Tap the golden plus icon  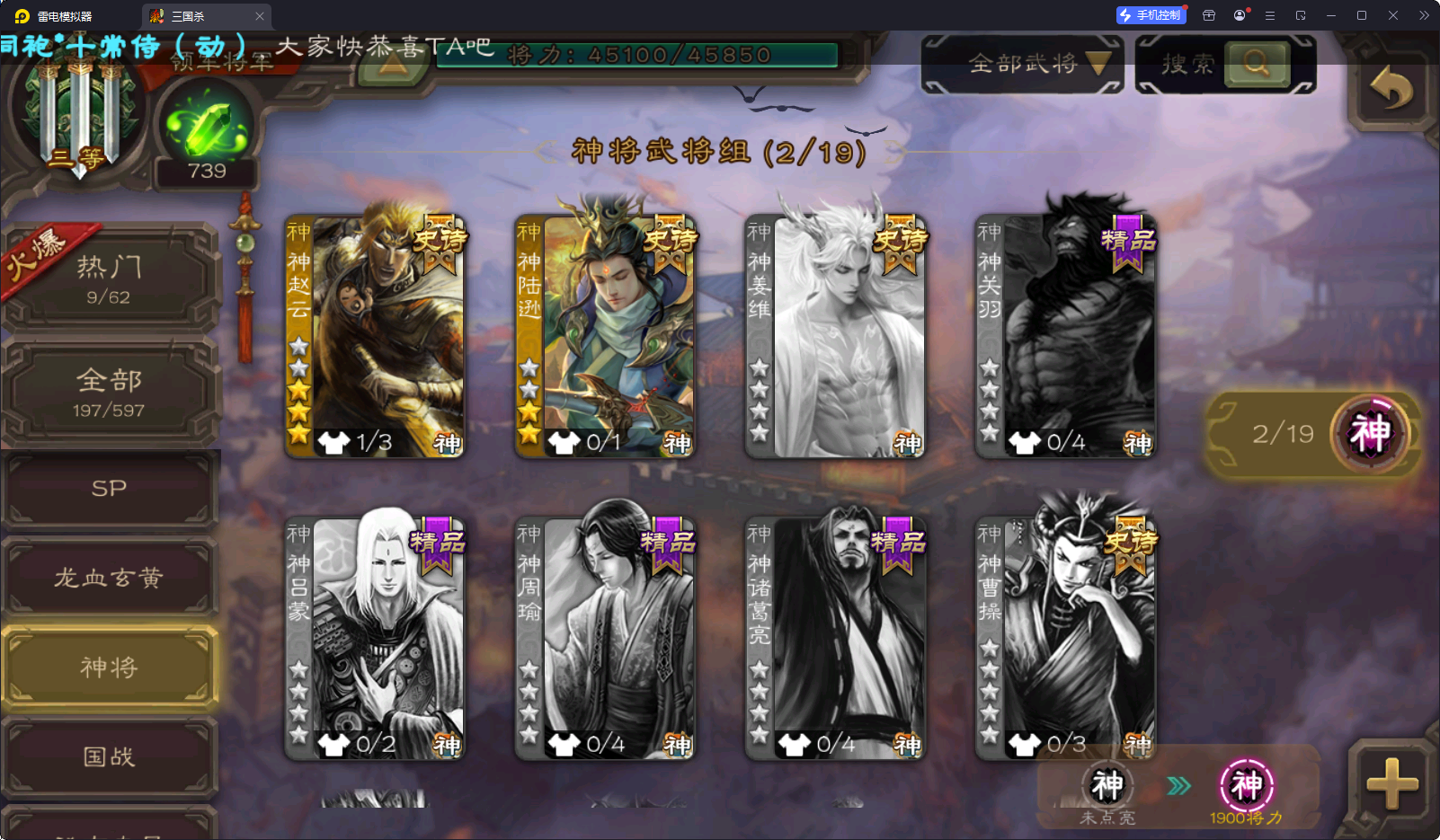[1391, 783]
